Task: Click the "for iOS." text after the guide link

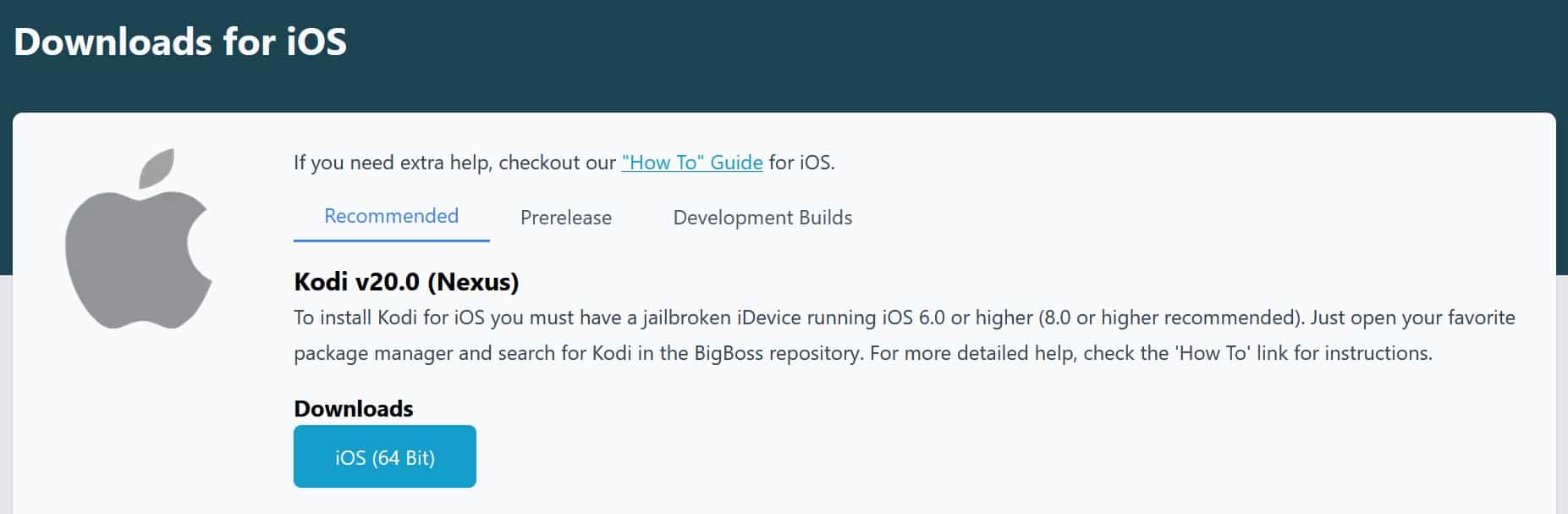Action: pyautogui.click(x=801, y=163)
